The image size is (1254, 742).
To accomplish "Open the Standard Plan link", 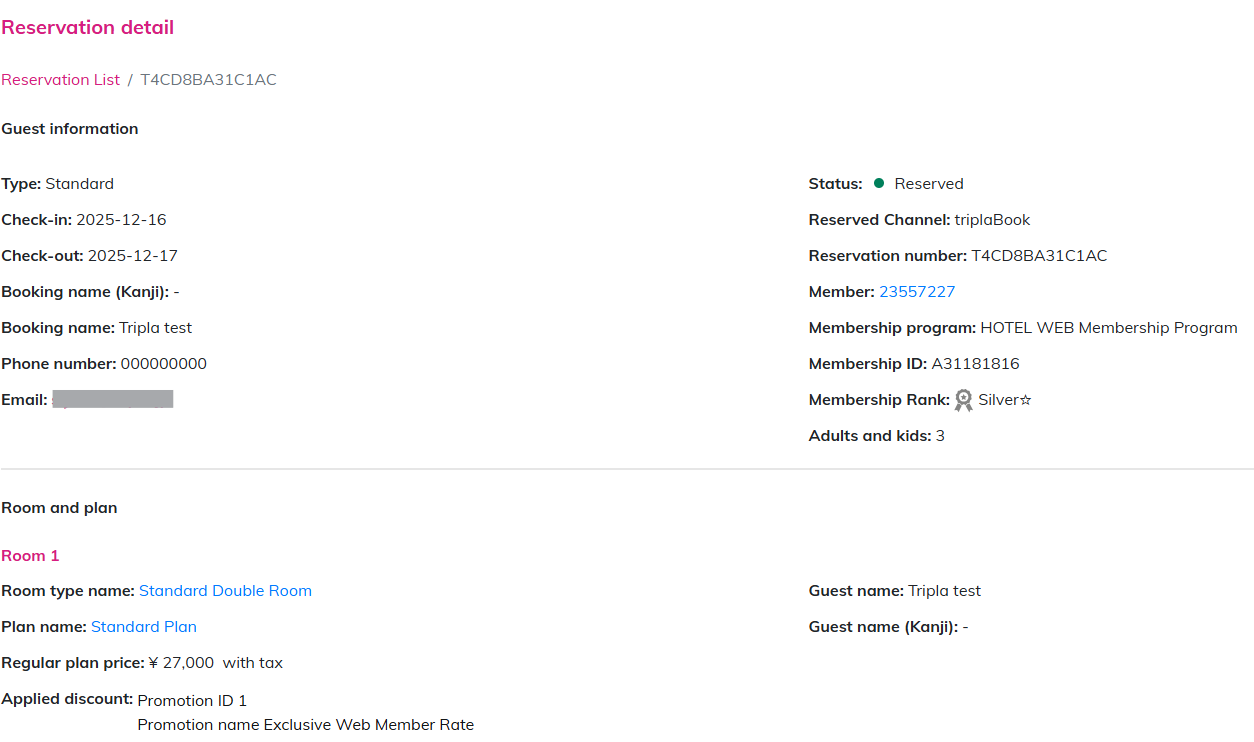I will pyautogui.click(x=143, y=627).
